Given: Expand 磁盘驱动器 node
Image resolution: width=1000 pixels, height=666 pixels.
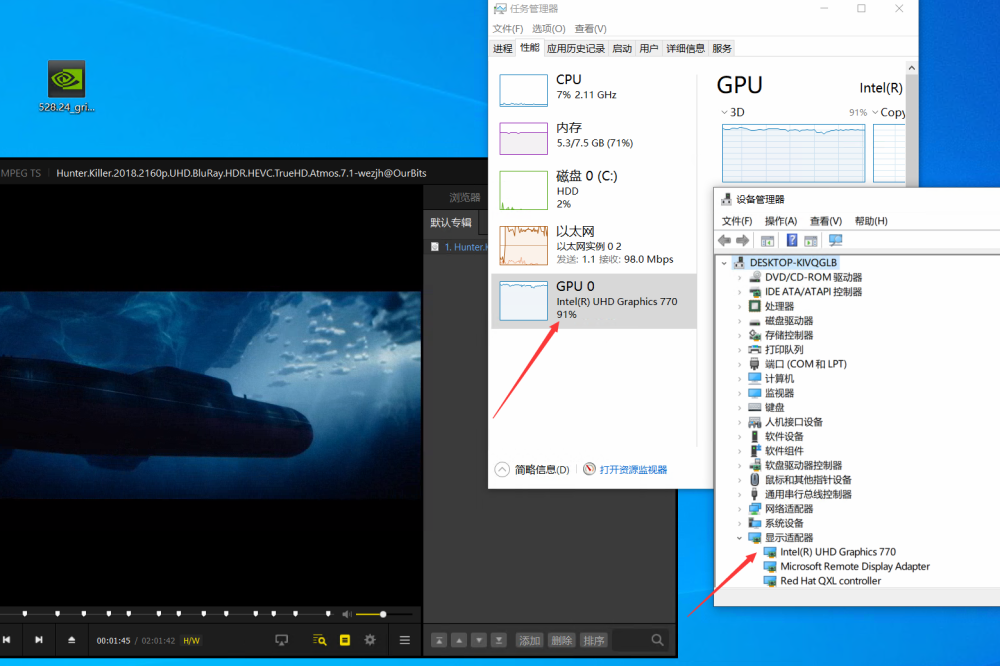Looking at the screenshot, I should coord(739,321).
